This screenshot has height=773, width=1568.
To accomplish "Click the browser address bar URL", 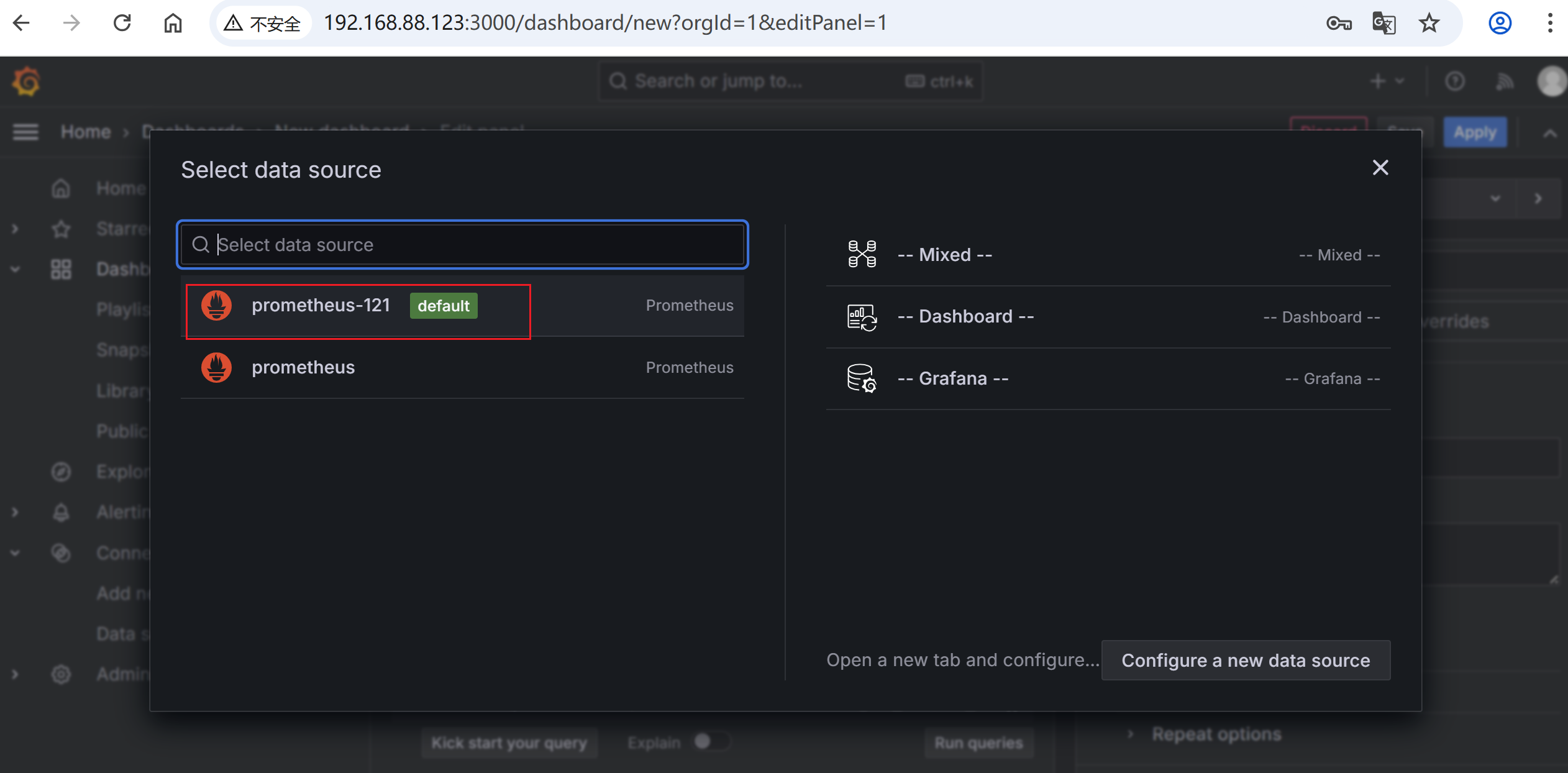I will (605, 23).
